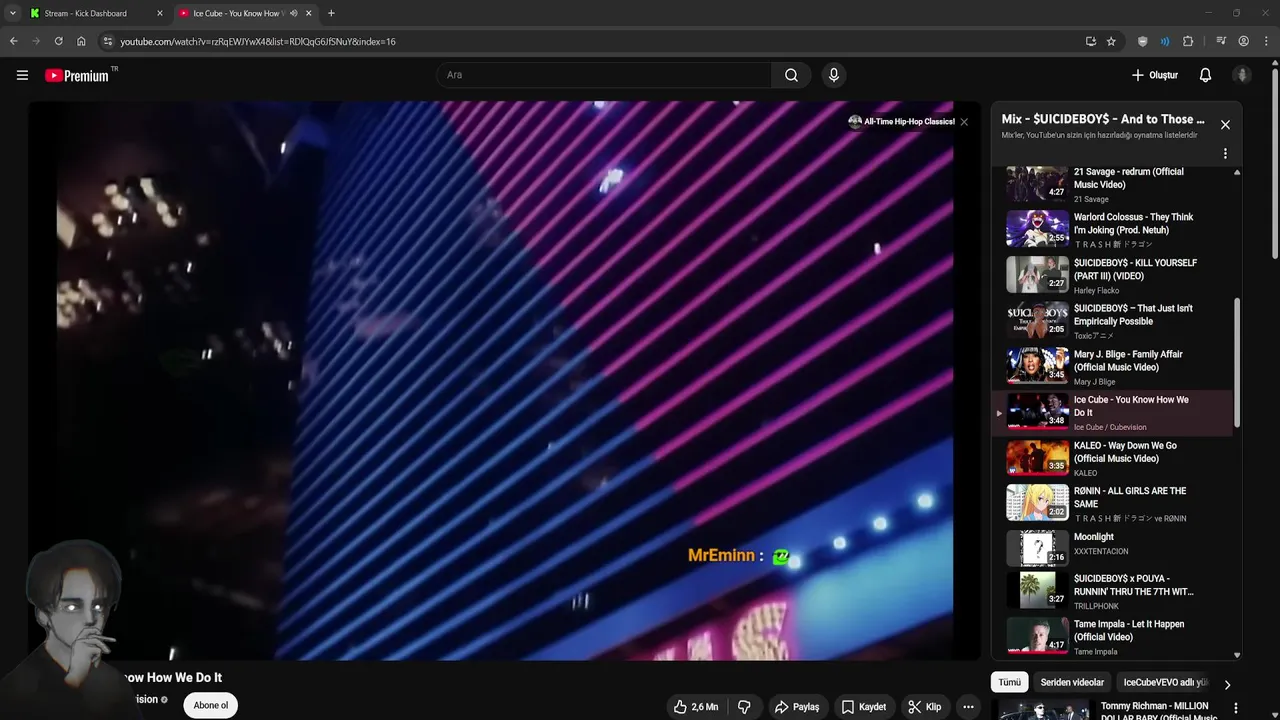The width and height of the screenshot is (1280, 720).
Task: Close the Ice Cube YouTube tab
Action: (x=308, y=13)
